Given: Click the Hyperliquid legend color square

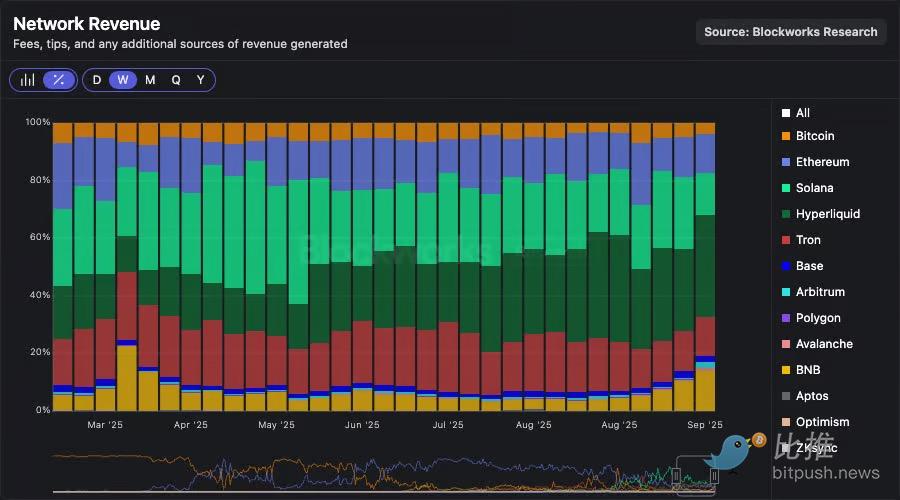Looking at the screenshot, I should point(786,214).
